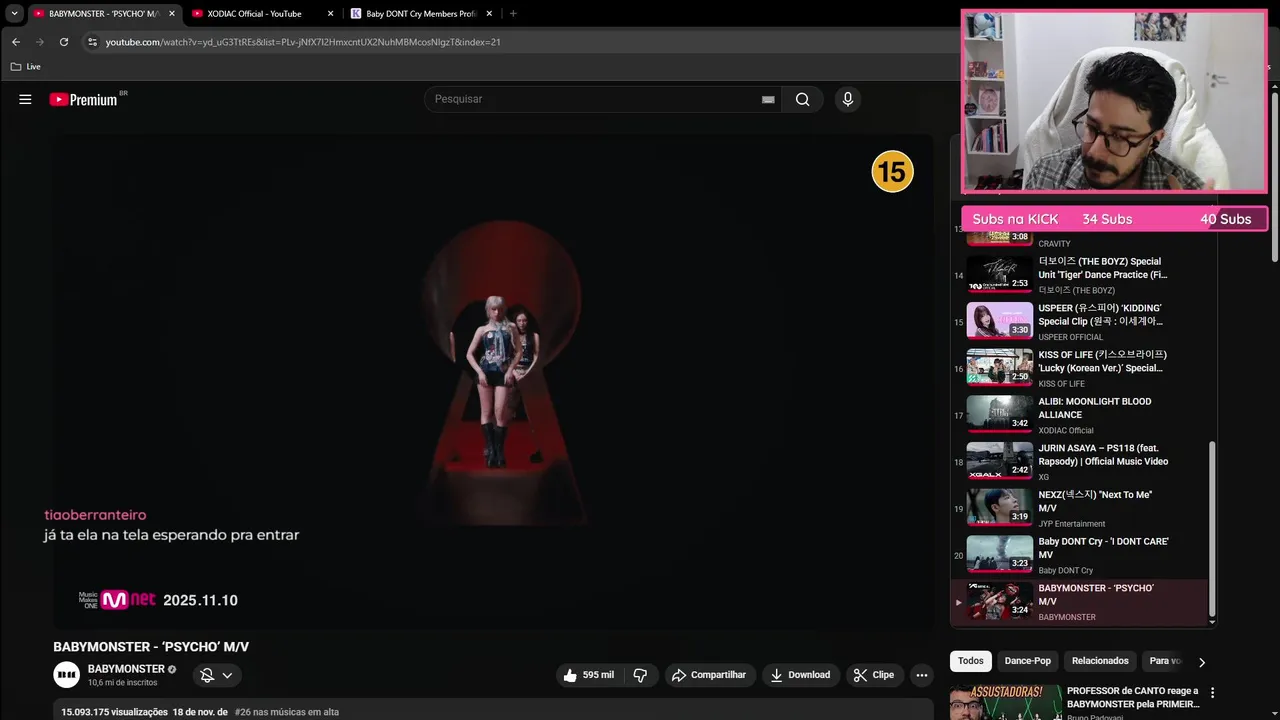Click the video title BABYMONSTER - 'PSYCHO' M/V
This screenshot has width=1280, height=720.
151,647
